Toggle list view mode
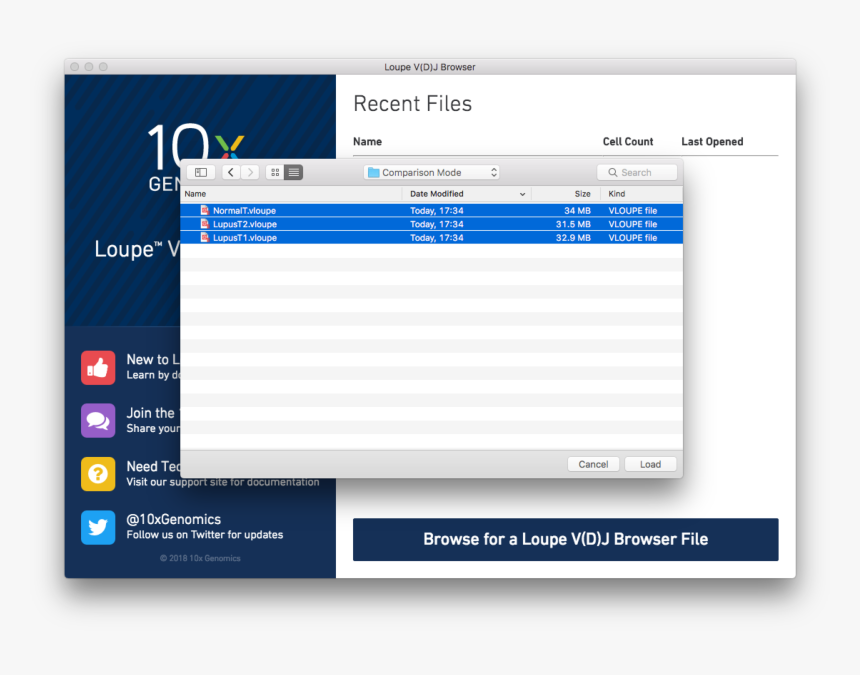This screenshot has width=860, height=675. 293,172
